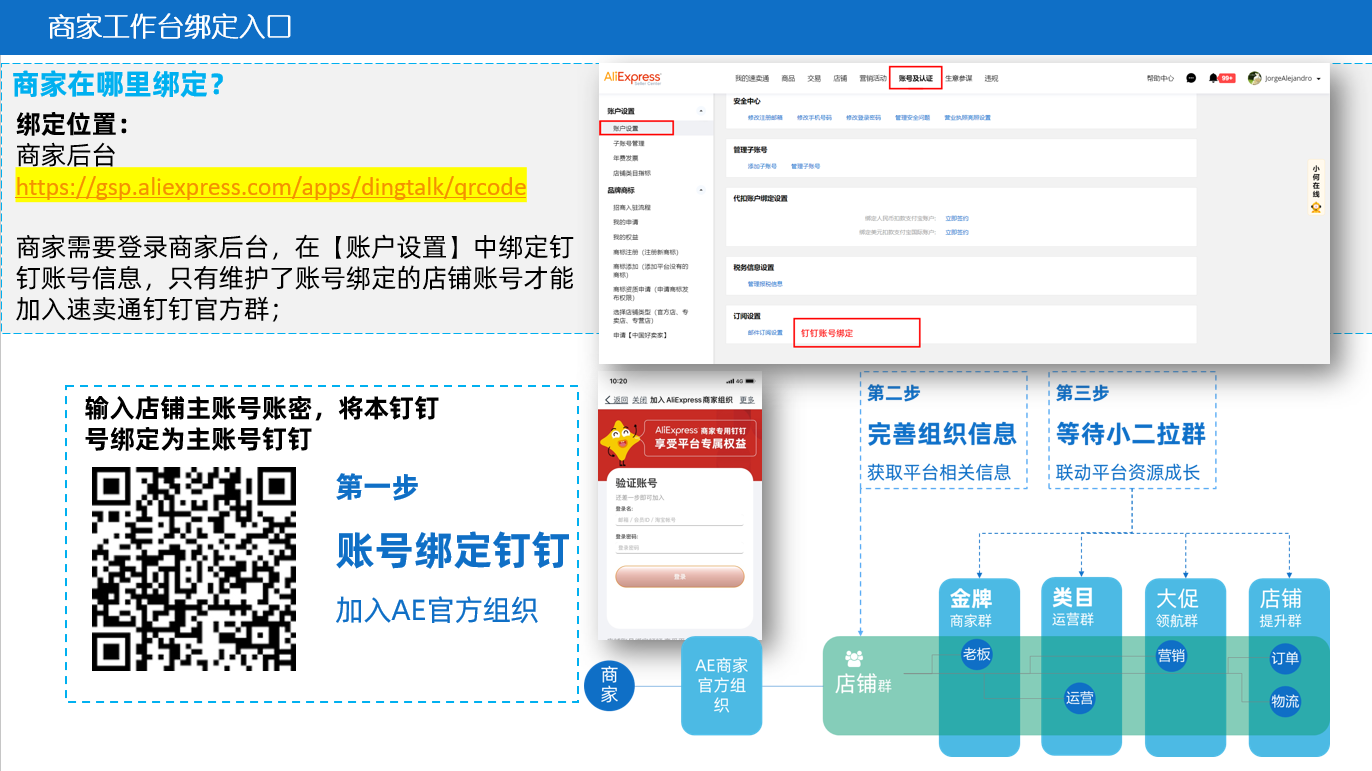Click the JorgeAlejandro profile avatar
This screenshot has width=1372, height=771.
1254,78
